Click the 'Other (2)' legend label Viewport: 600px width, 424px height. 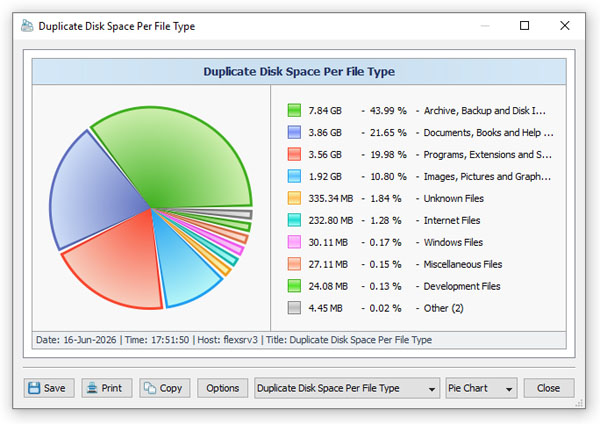443,308
